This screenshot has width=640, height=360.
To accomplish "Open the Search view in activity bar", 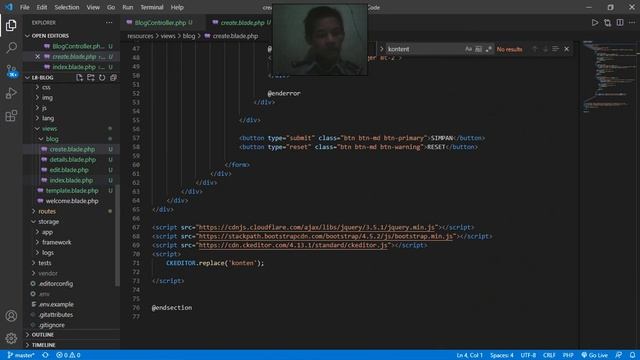I will (11, 47).
